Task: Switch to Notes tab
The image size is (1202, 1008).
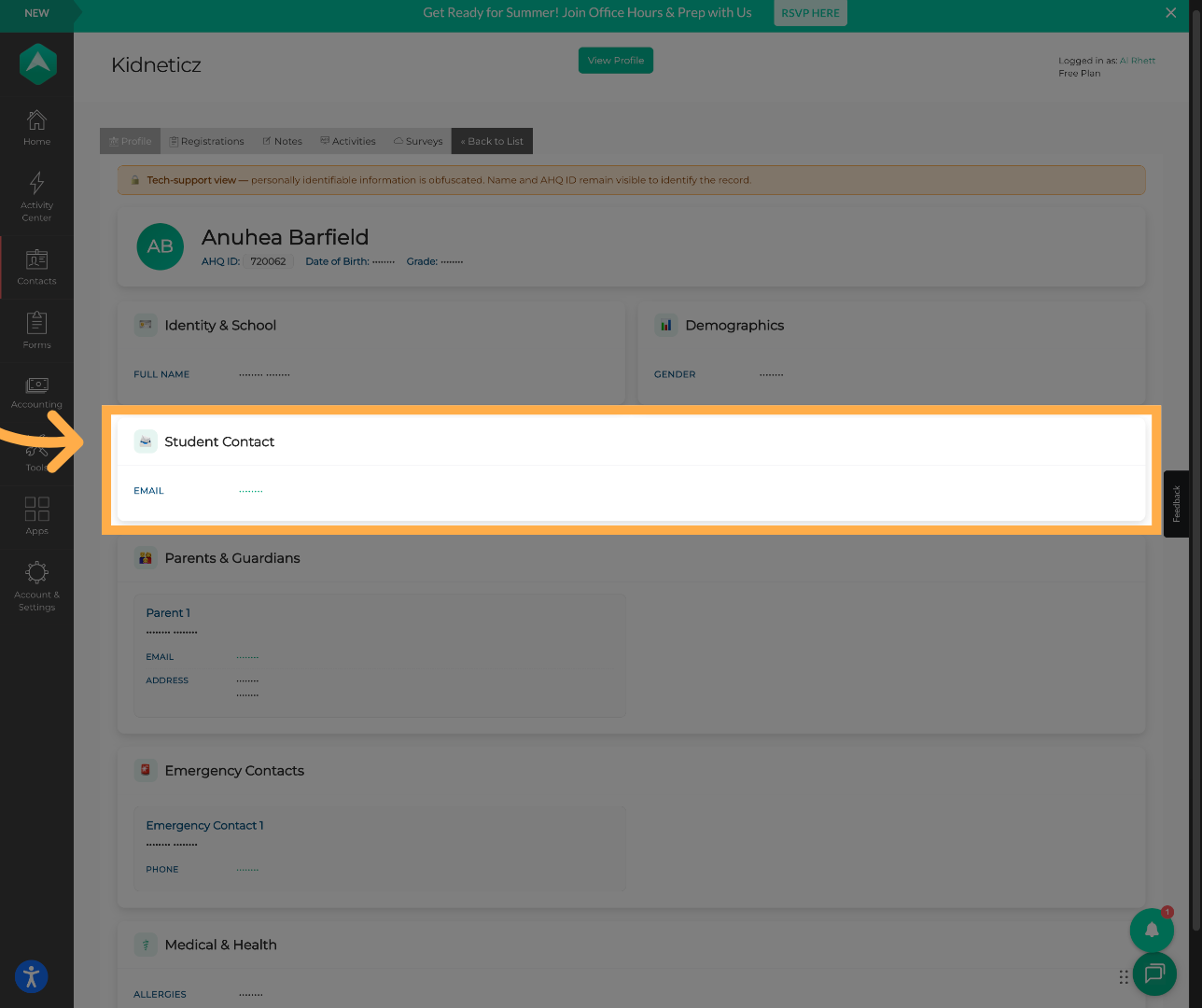Action: click(x=282, y=141)
